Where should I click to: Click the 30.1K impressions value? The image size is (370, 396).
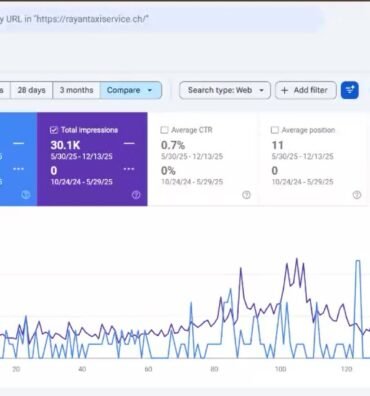(x=65, y=145)
